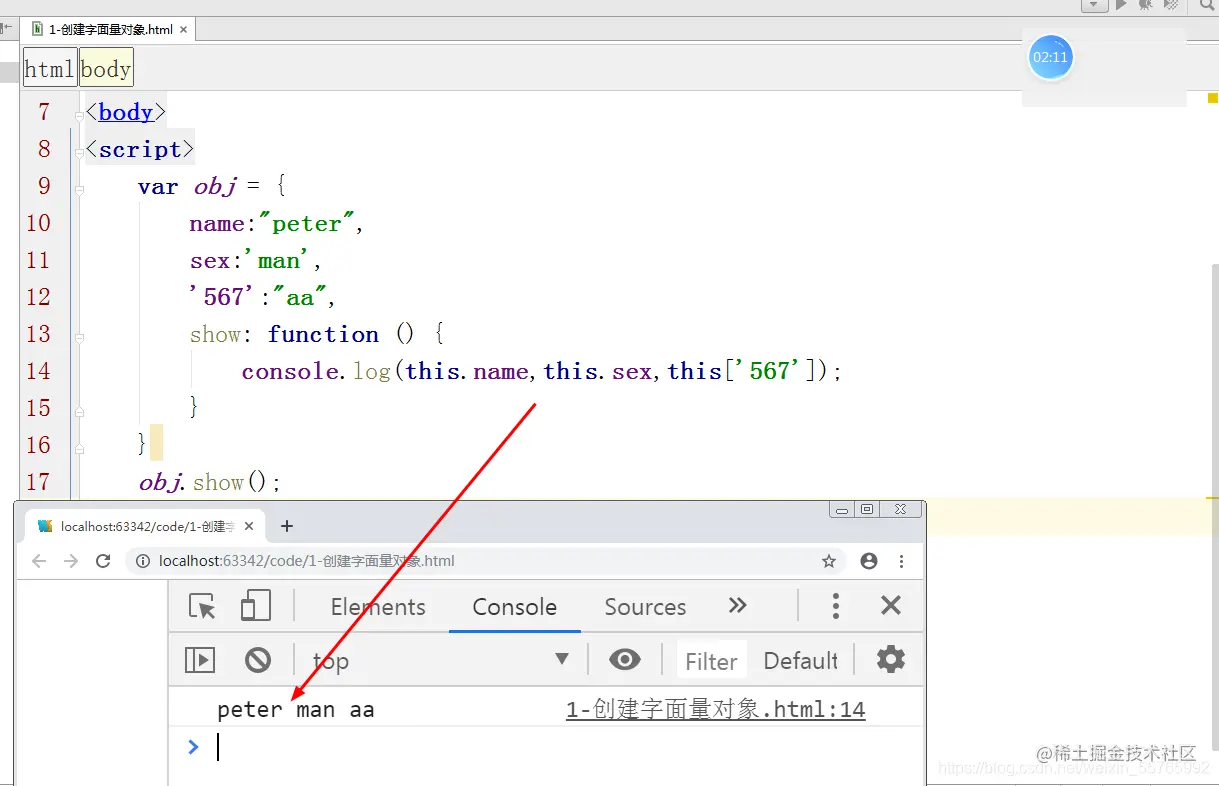Open the DevTools three-dot customize menu
Image resolution: width=1219 pixels, height=786 pixels.
[836, 605]
